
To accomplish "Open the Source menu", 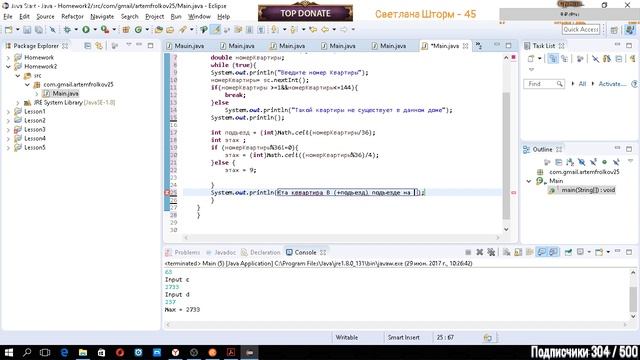I will coord(45,17).
